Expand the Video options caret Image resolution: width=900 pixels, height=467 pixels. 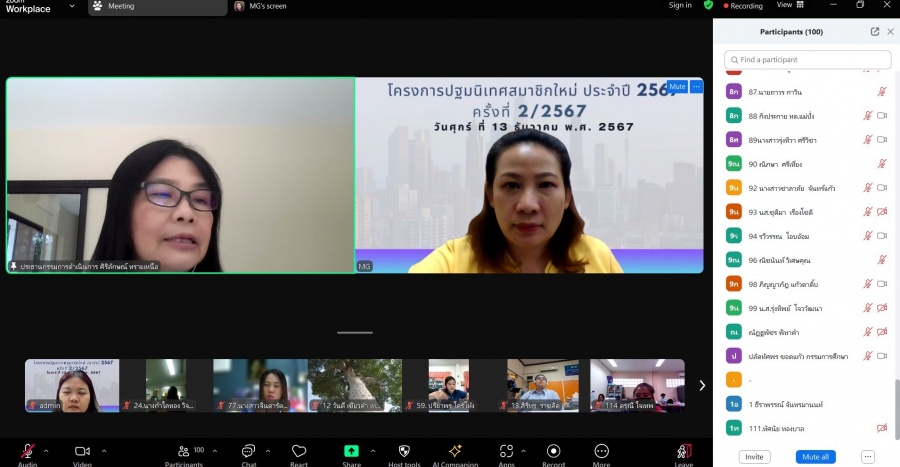[x=103, y=451]
